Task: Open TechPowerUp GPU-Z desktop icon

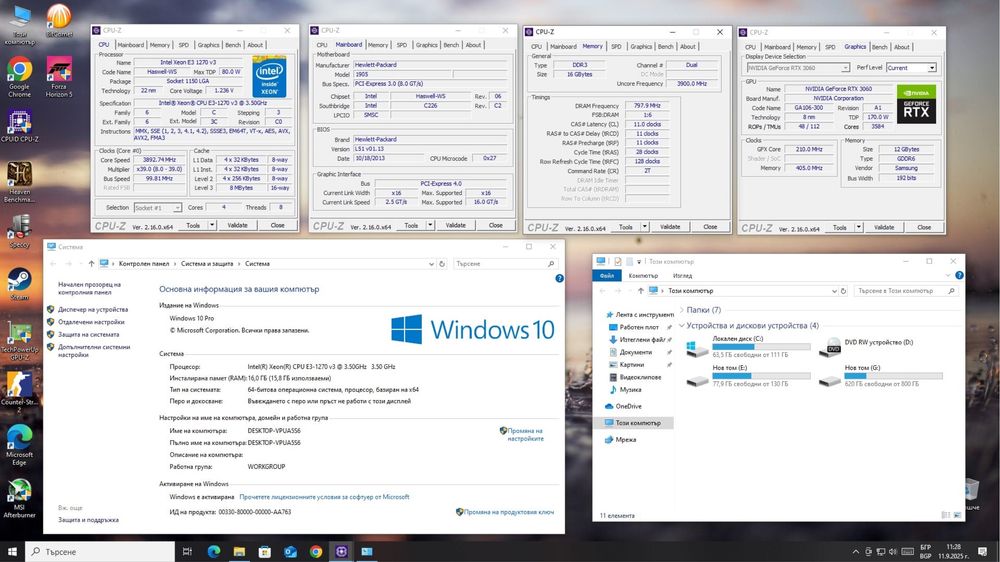Action: 19,341
